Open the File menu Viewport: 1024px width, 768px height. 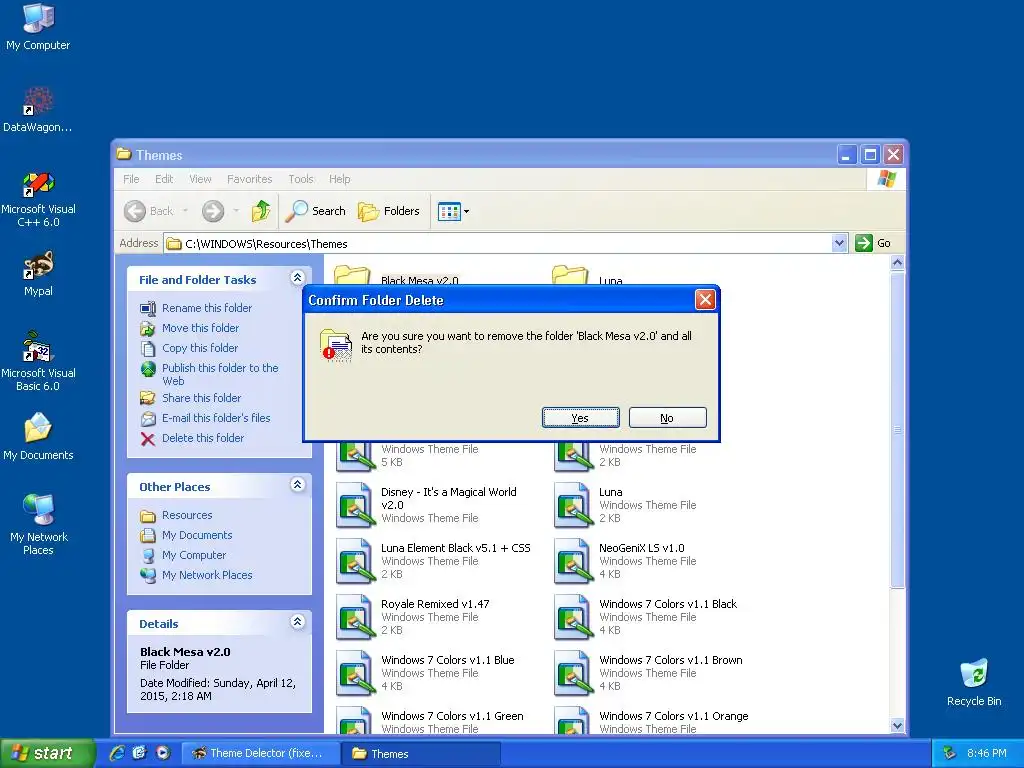point(131,179)
